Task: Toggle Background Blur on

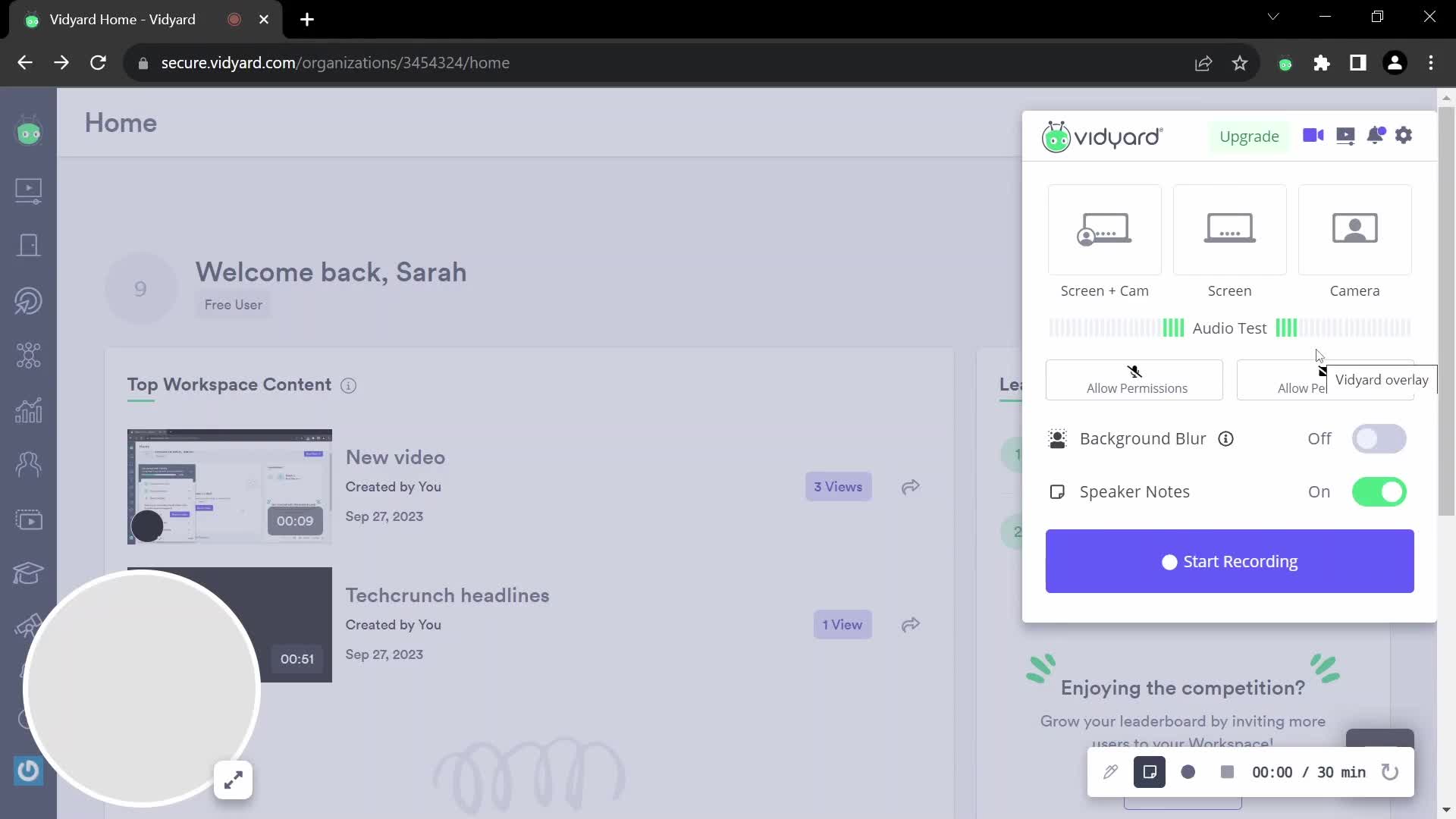Action: click(x=1379, y=438)
